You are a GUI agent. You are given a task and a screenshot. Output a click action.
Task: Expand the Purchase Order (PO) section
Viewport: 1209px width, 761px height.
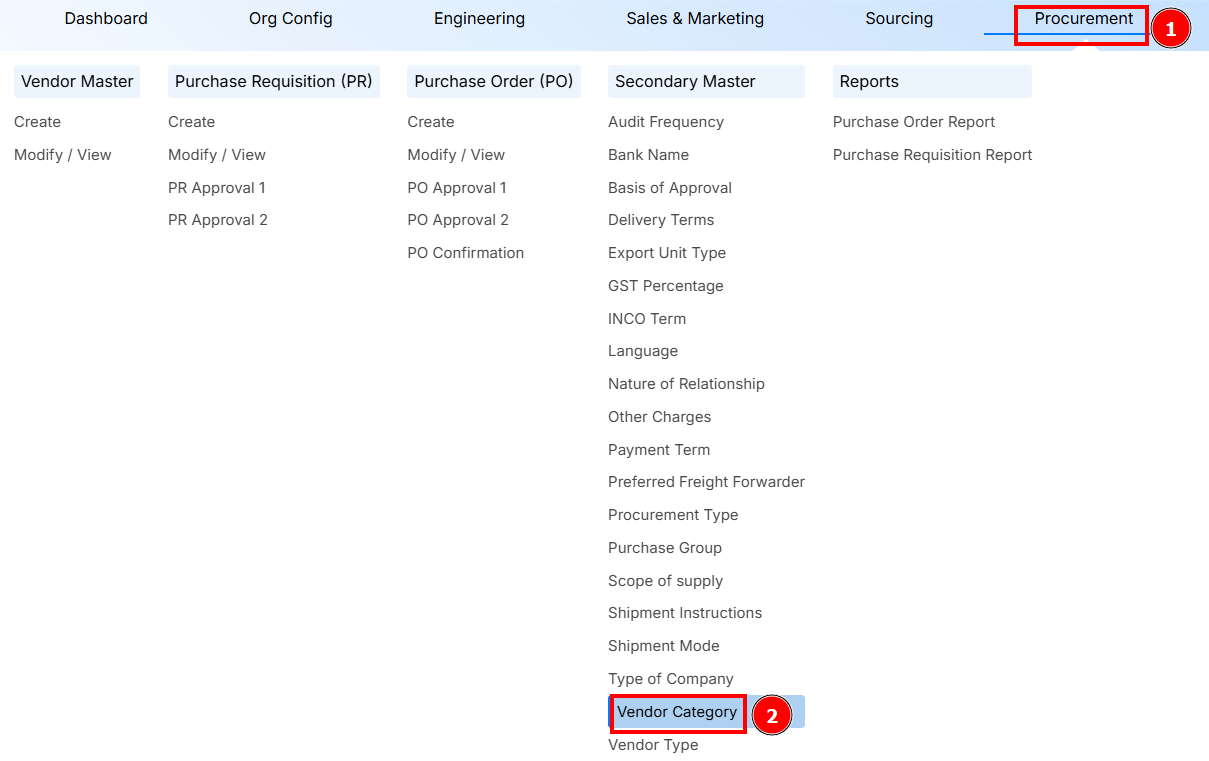pos(493,81)
